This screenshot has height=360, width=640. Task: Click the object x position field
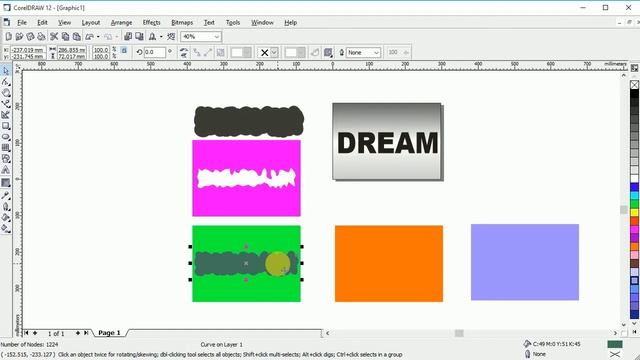[x=28, y=50]
